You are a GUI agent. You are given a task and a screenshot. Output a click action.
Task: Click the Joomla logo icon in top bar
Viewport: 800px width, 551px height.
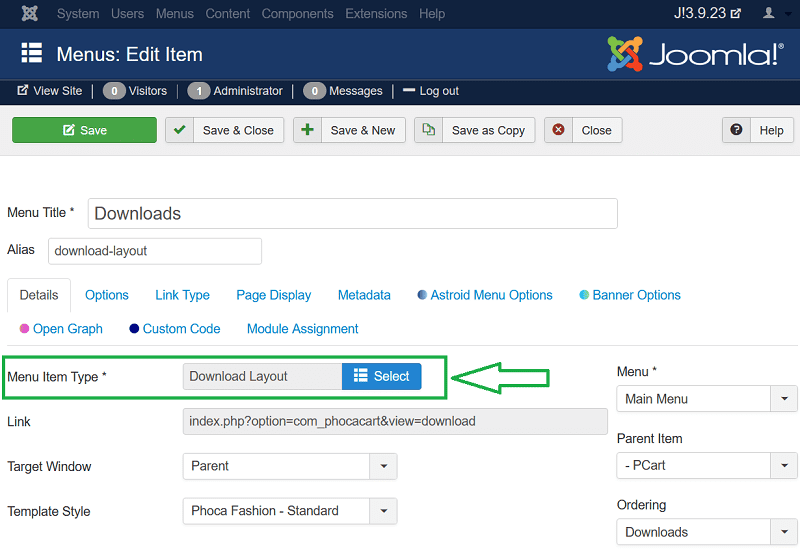tap(29, 14)
